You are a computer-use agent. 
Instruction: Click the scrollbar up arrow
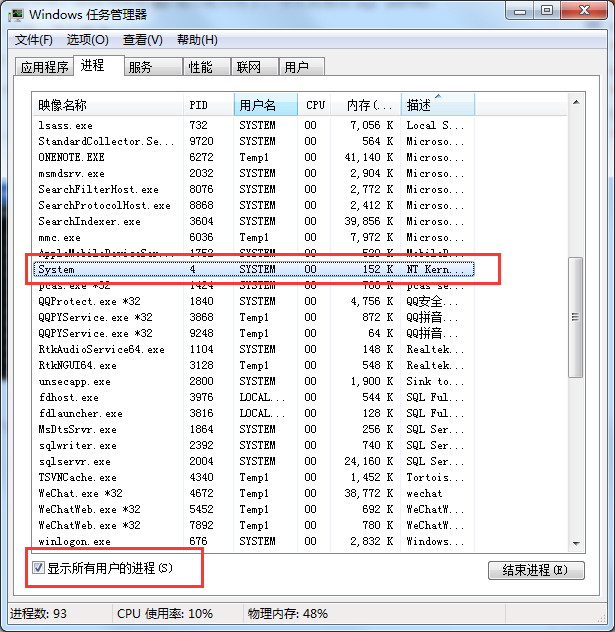(576, 102)
